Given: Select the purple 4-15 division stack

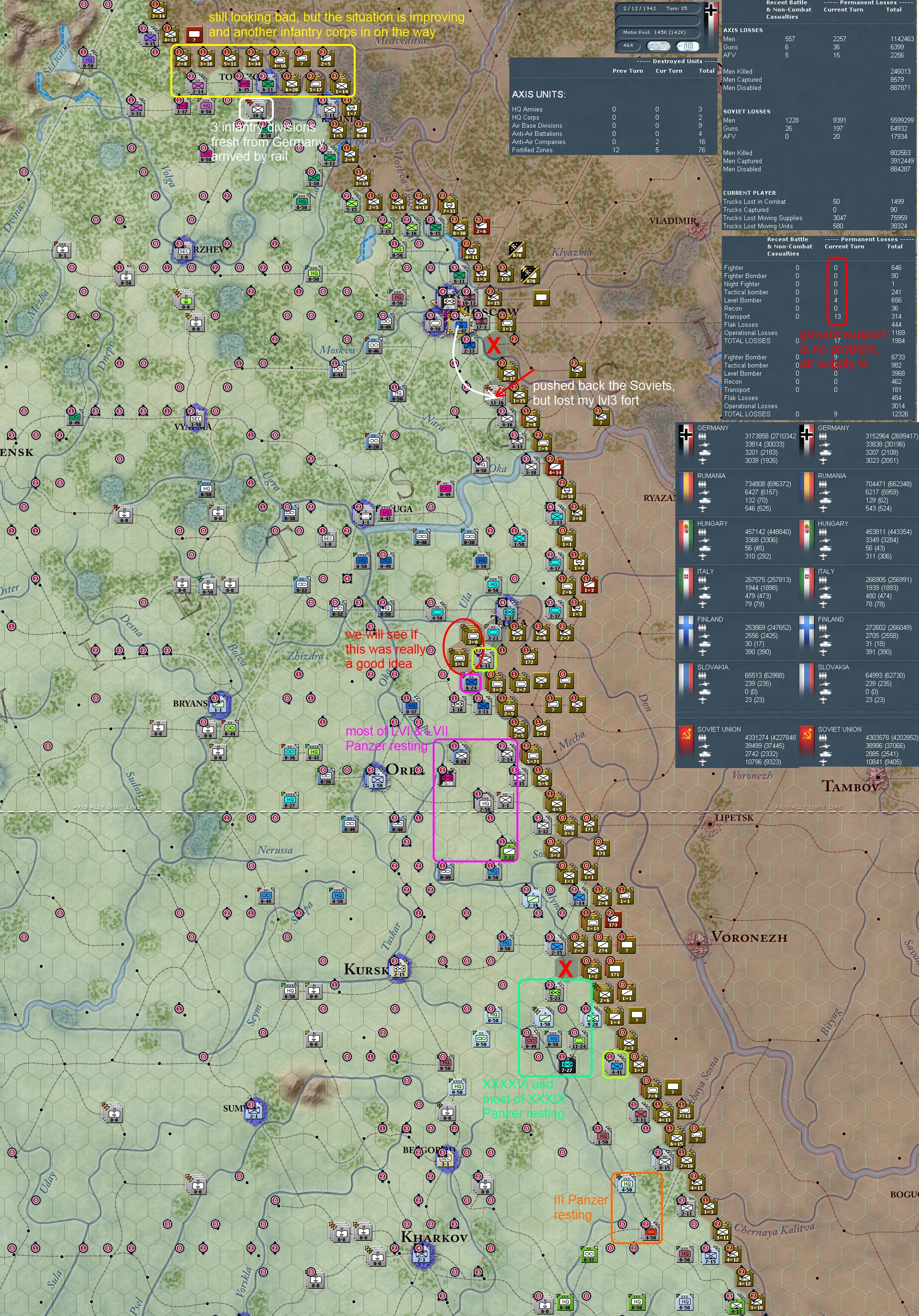Looking at the screenshot, I should point(150,38).
